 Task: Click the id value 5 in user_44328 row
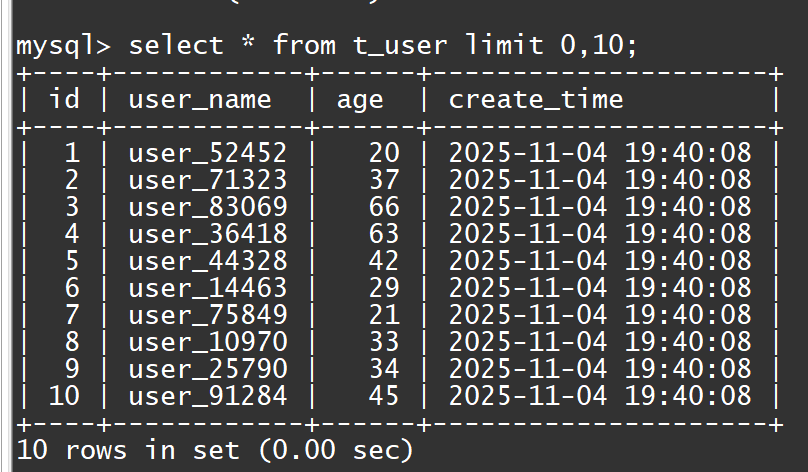click(72, 260)
